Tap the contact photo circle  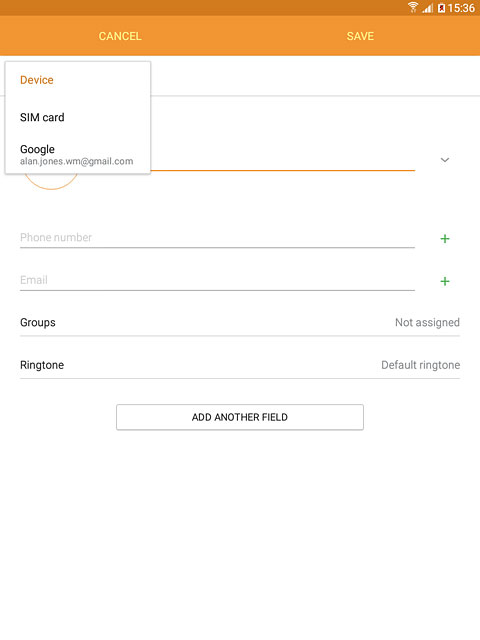pos(51,182)
